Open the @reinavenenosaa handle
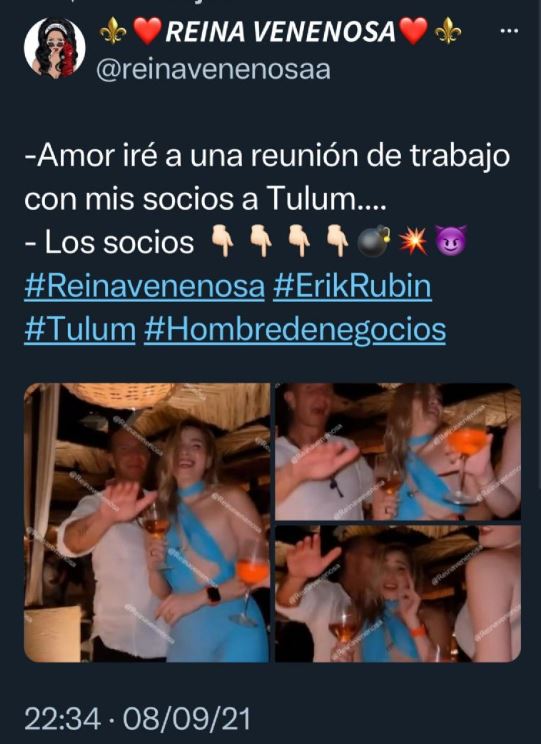This screenshot has height=744, width=541. point(213,70)
